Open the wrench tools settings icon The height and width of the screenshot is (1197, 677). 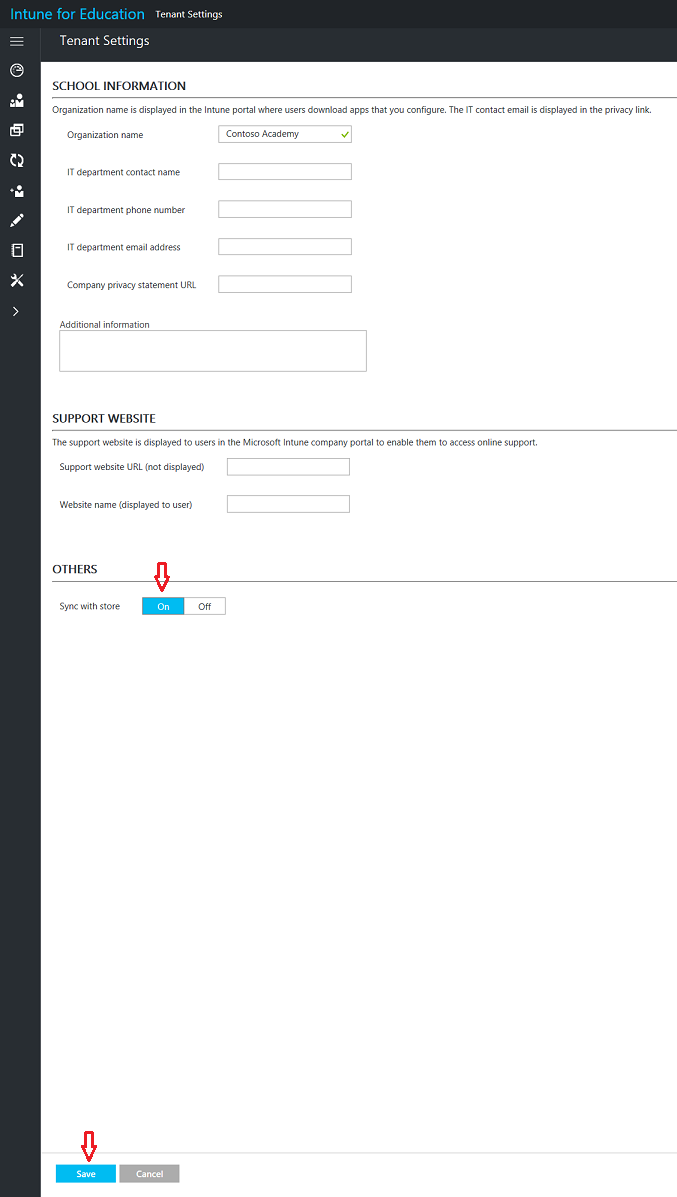coord(17,280)
